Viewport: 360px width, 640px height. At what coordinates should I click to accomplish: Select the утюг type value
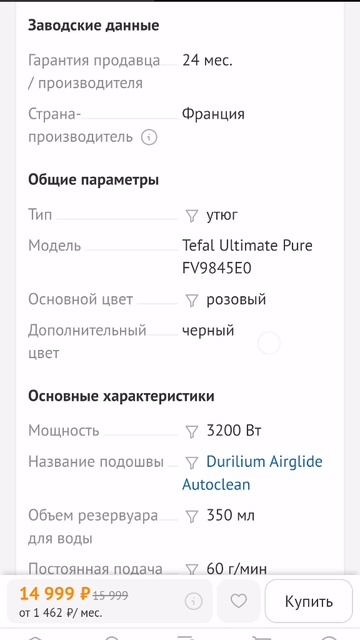[x=222, y=215]
